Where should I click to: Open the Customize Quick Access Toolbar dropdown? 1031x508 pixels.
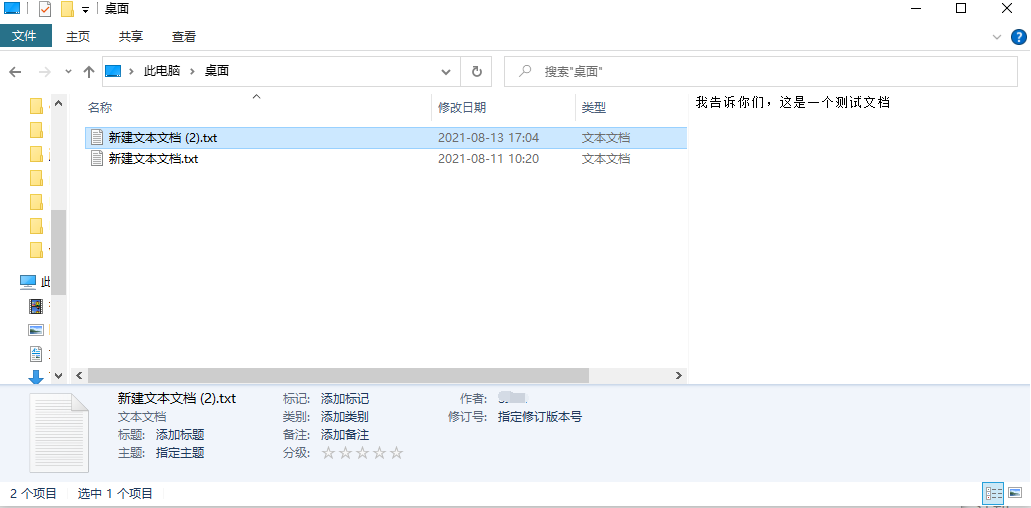pos(85,9)
